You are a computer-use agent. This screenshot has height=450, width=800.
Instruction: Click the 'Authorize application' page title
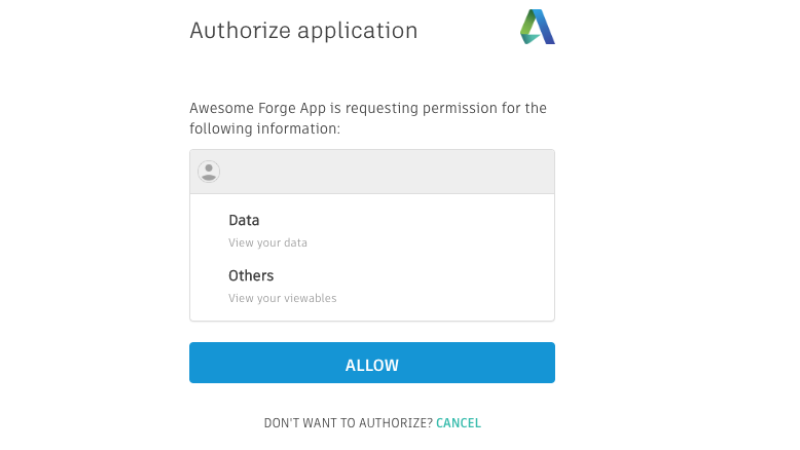click(304, 31)
